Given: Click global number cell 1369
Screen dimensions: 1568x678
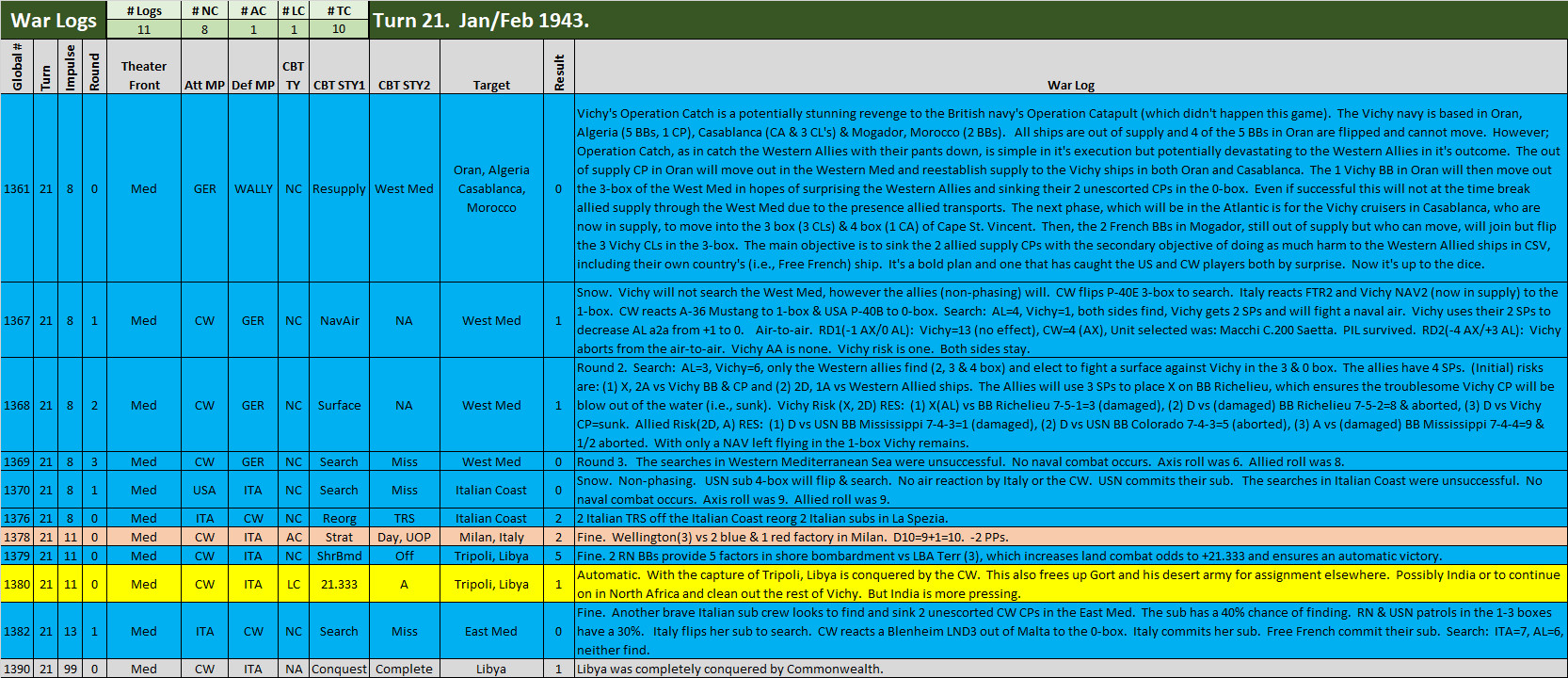Looking at the screenshot, I should (17, 461).
